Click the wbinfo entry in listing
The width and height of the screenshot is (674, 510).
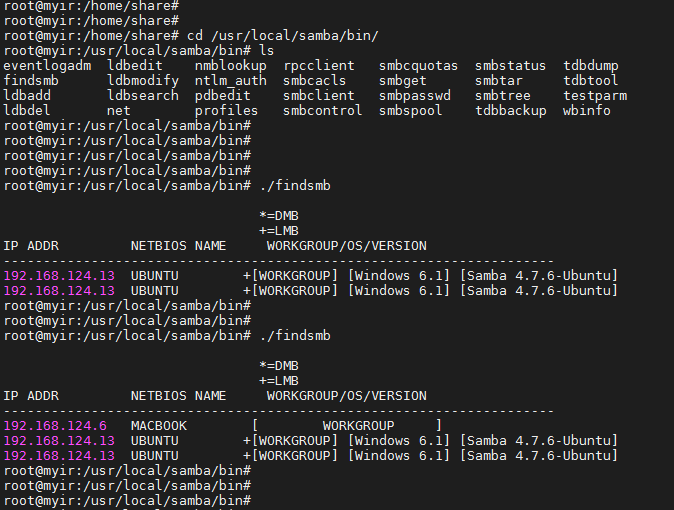click(587, 111)
